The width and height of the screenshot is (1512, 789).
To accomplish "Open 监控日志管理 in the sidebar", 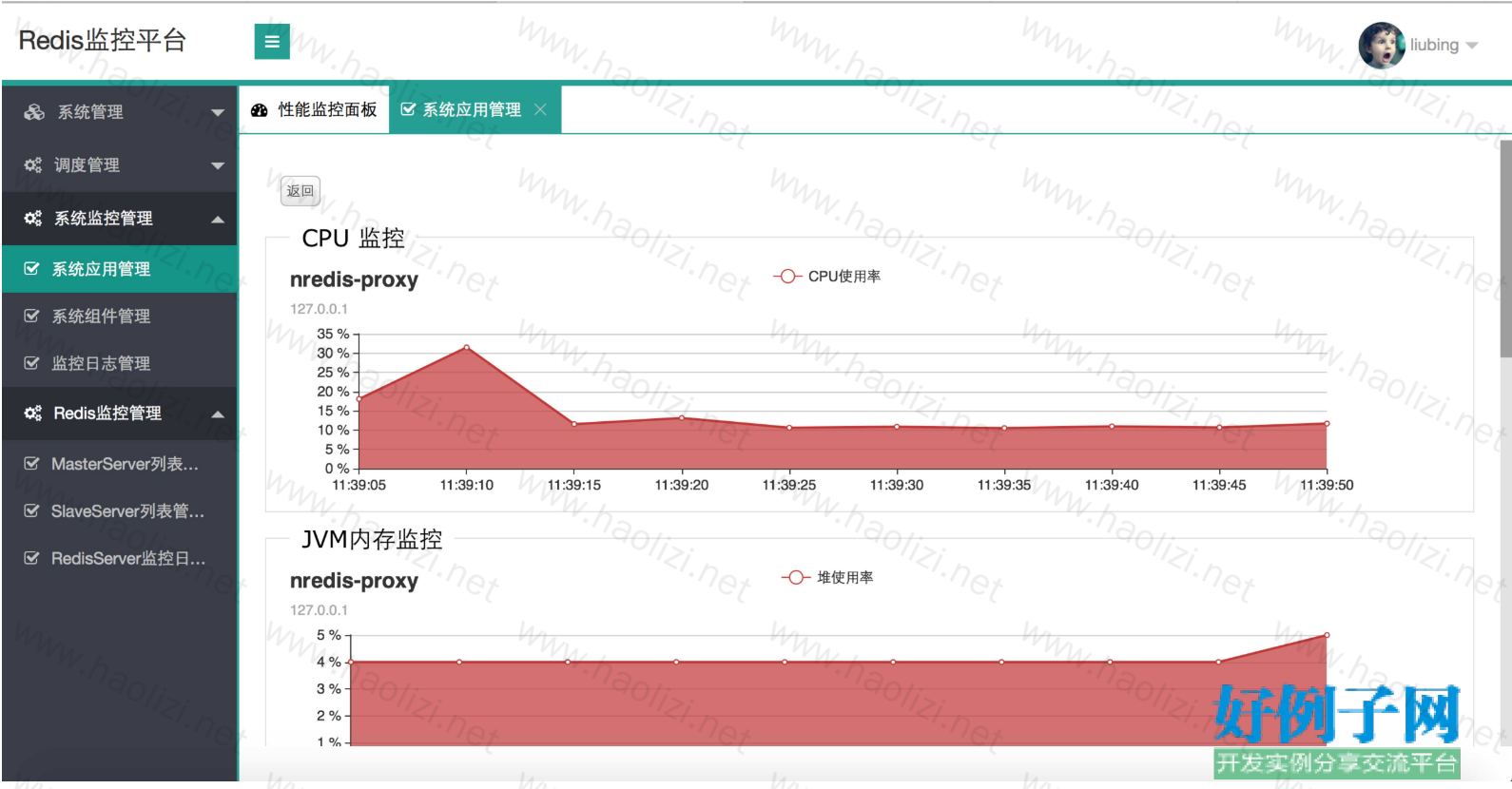I will (101, 364).
